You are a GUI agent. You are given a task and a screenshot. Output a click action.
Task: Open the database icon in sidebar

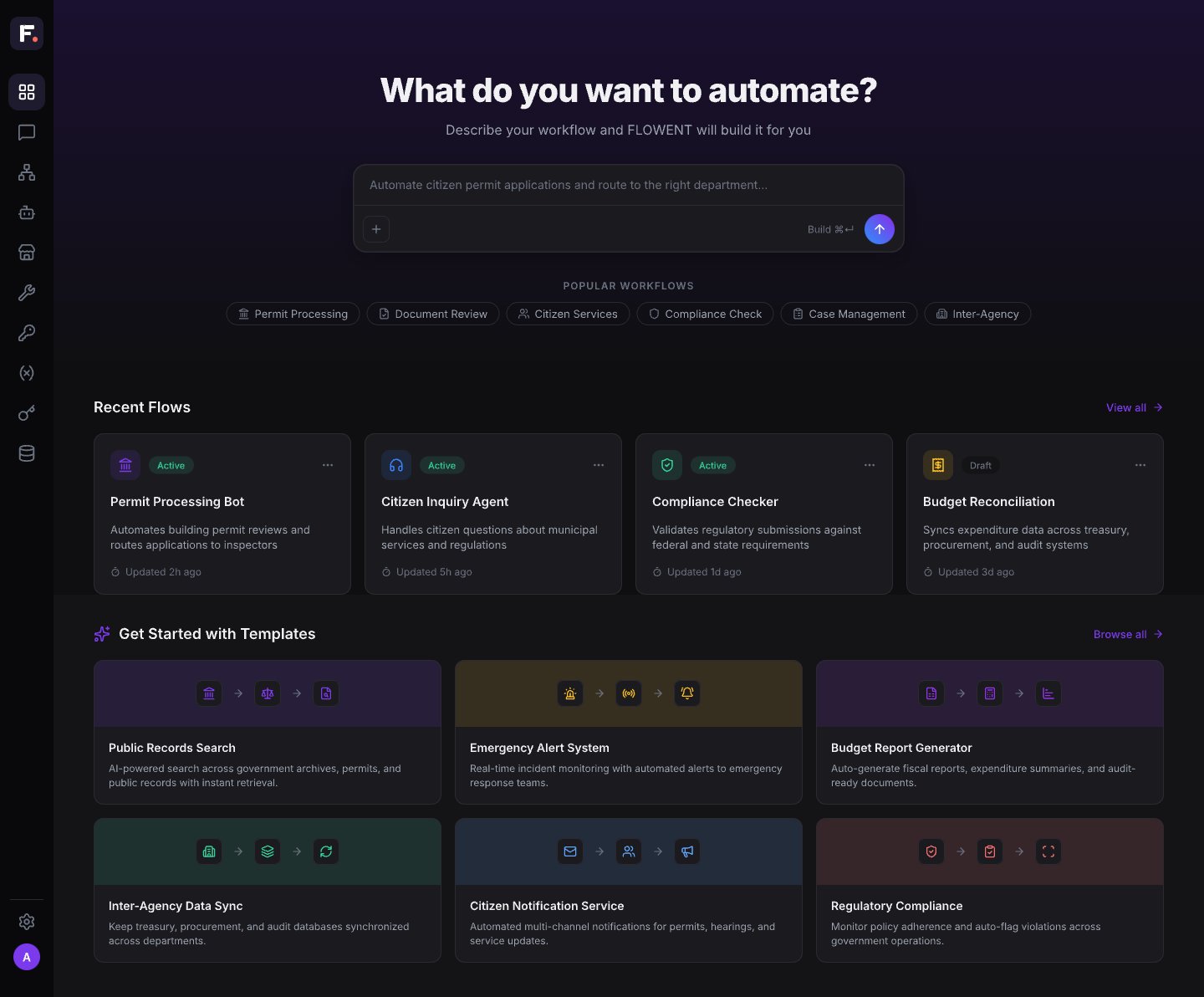27,453
